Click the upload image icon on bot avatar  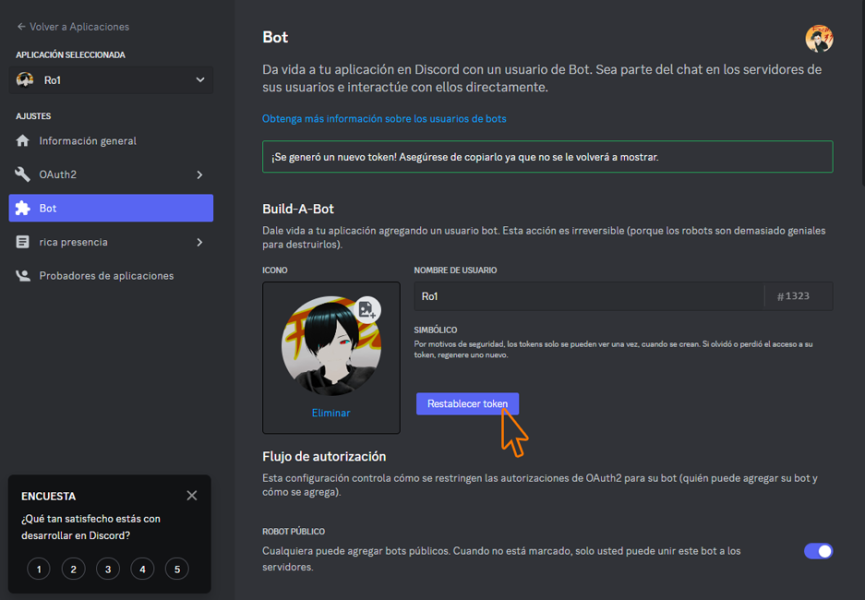pos(367,309)
